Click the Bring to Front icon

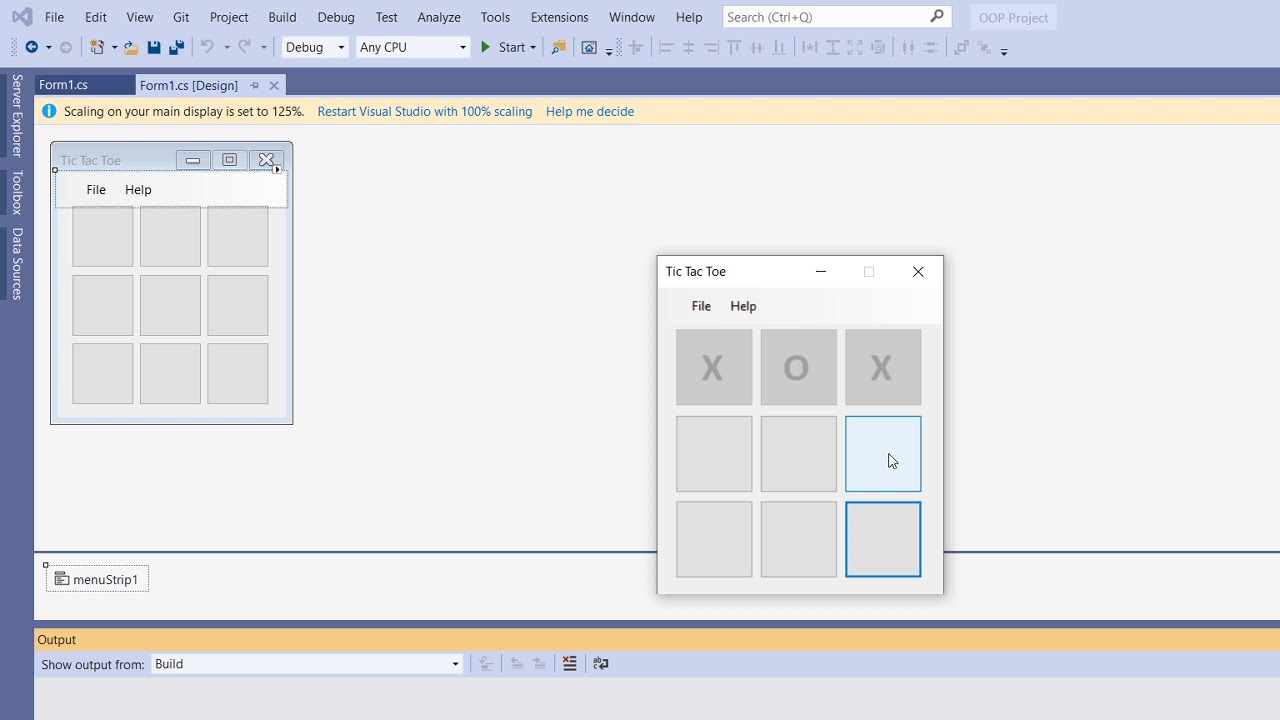click(961, 47)
